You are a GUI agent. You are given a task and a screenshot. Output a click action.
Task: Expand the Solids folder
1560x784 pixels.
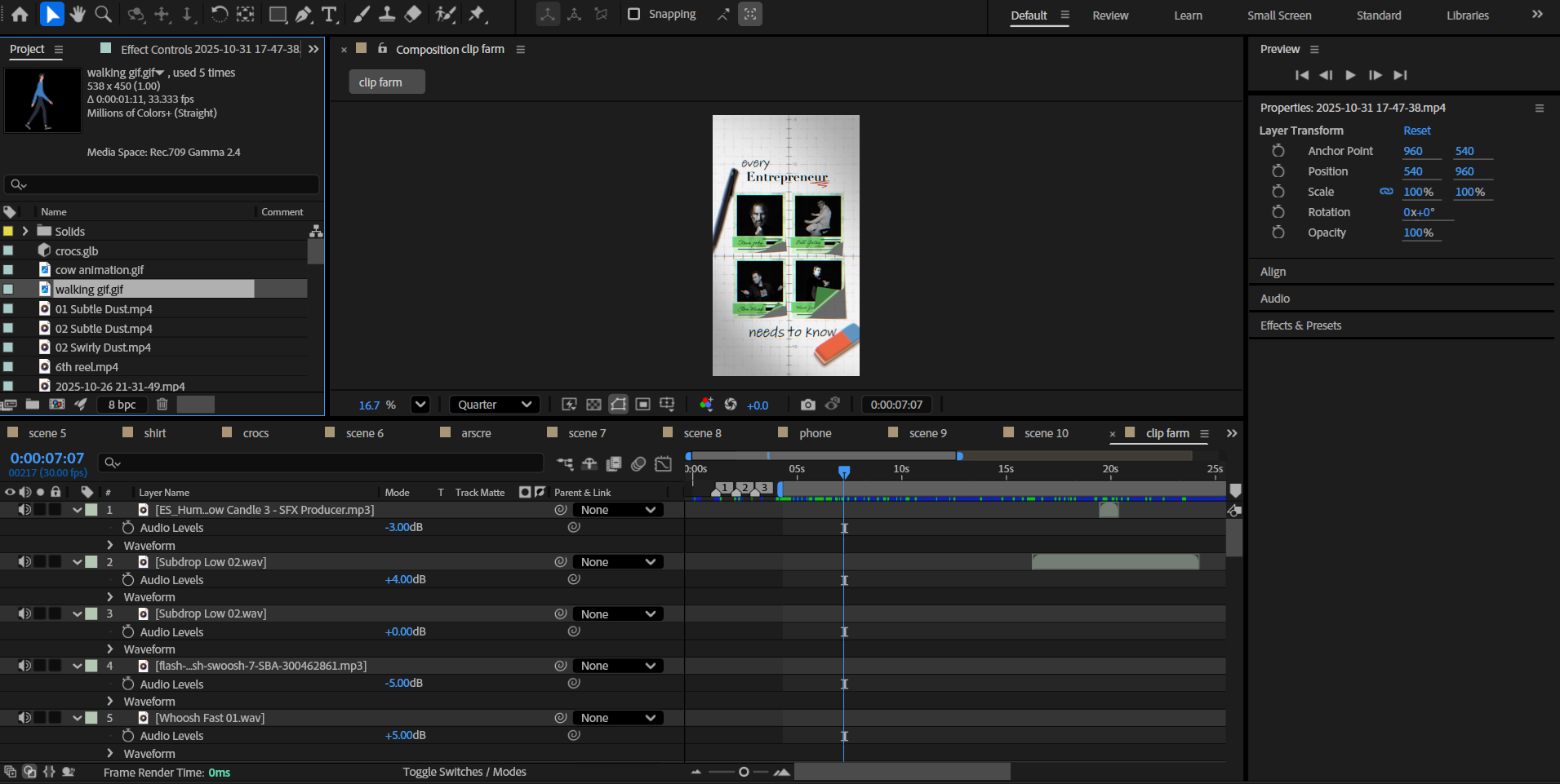[x=25, y=232]
